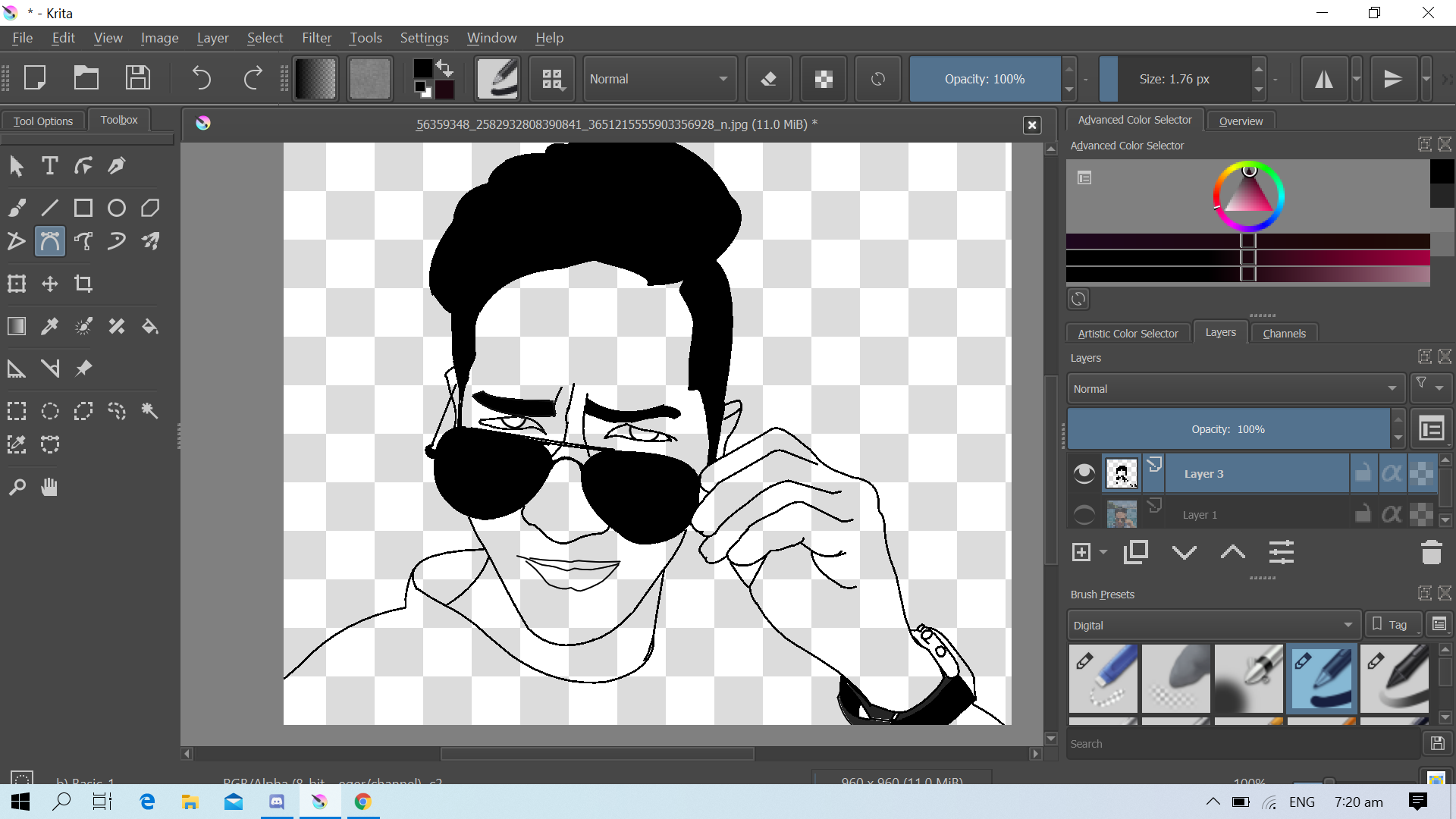The height and width of the screenshot is (819, 1456).
Task: Toggle alpha inheritance on Layer 3
Action: click(1392, 474)
